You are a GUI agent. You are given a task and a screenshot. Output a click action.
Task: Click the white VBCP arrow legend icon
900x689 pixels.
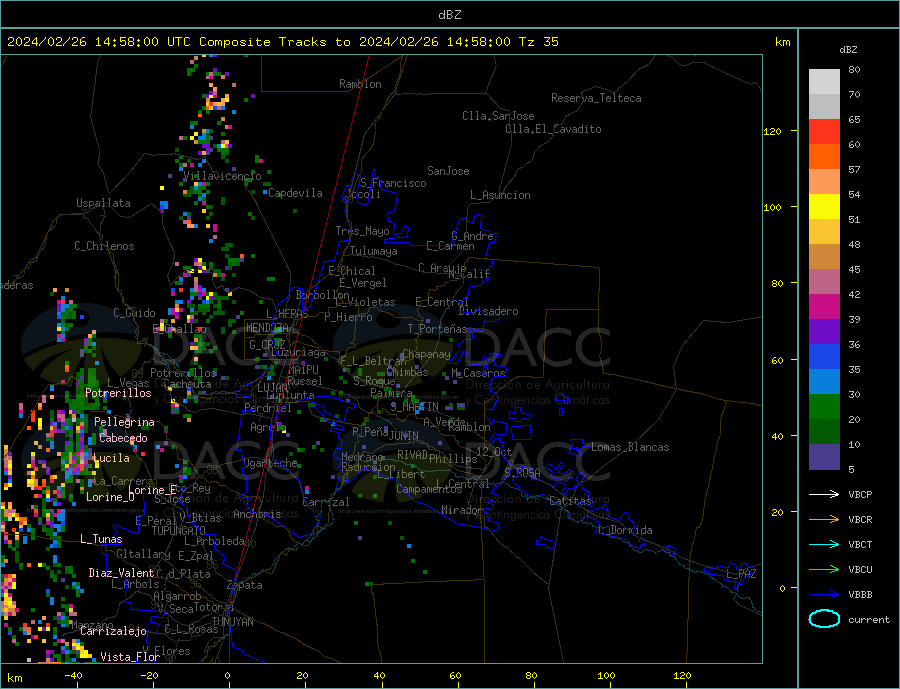tap(824, 494)
